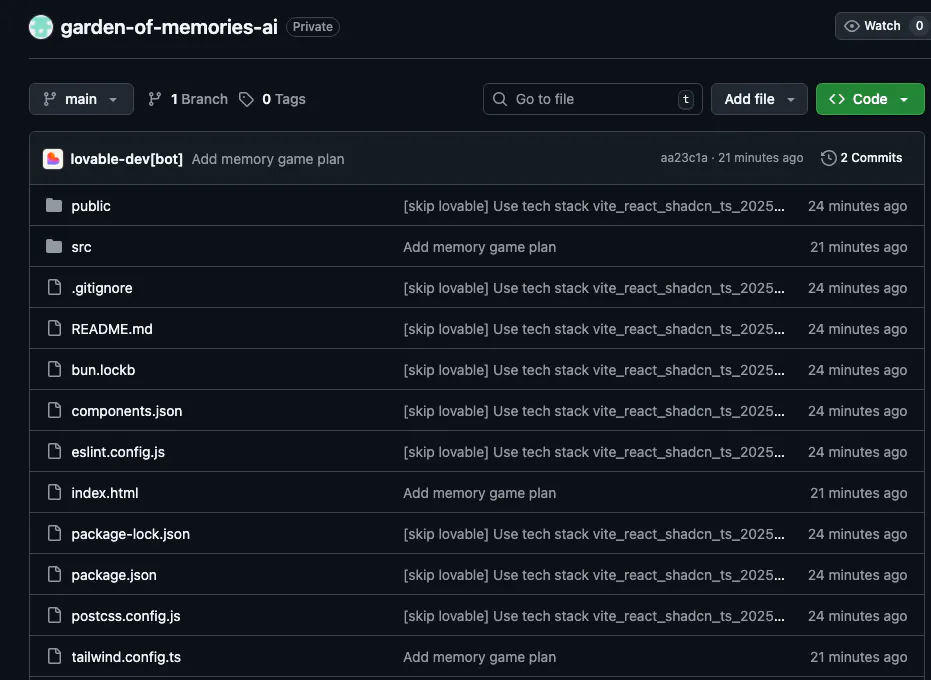Toggle Watch on this repository

[x=873, y=26]
